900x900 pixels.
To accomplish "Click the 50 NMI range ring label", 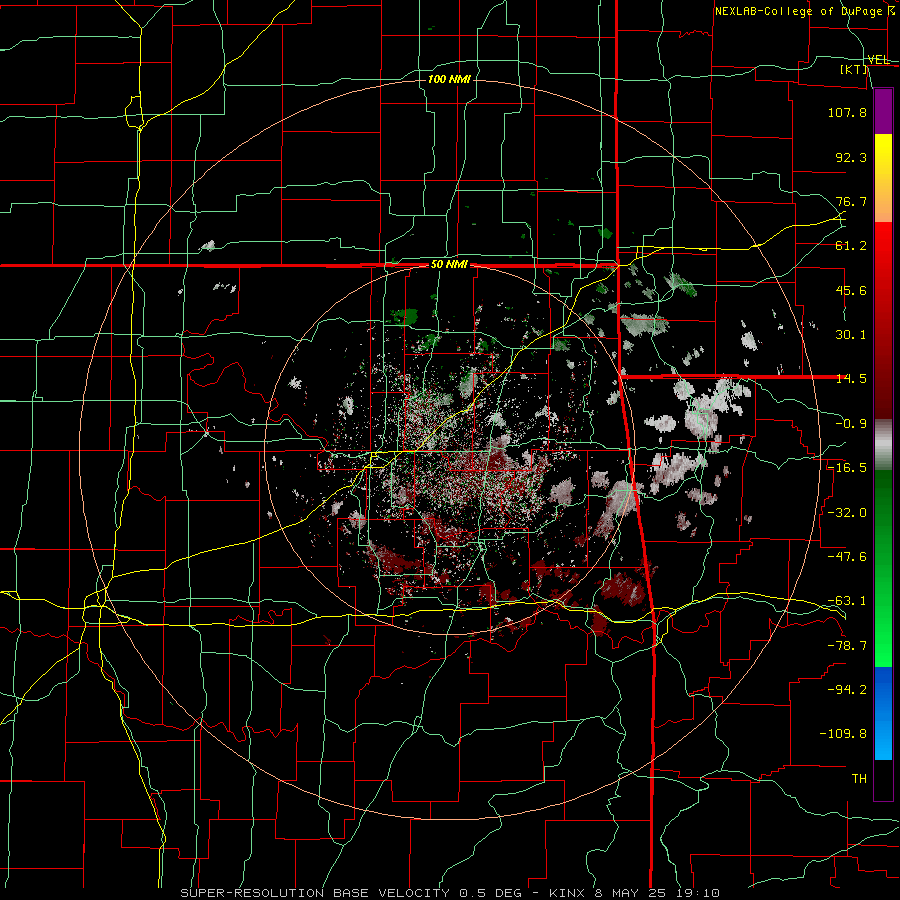I will [x=449, y=265].
